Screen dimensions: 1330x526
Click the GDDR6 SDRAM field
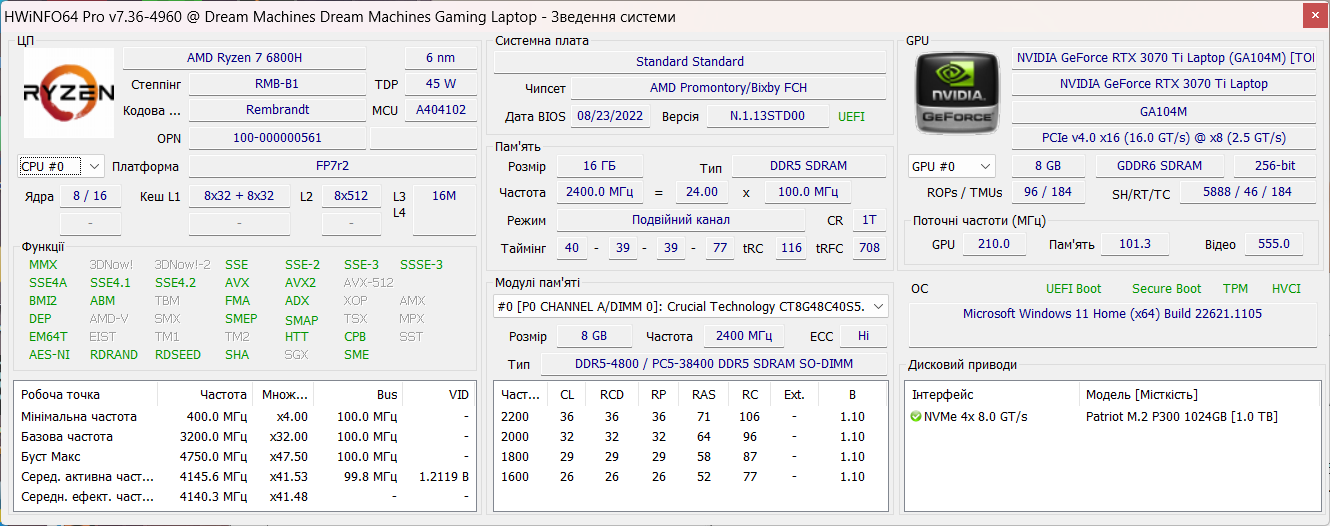tap(1160, 166)
